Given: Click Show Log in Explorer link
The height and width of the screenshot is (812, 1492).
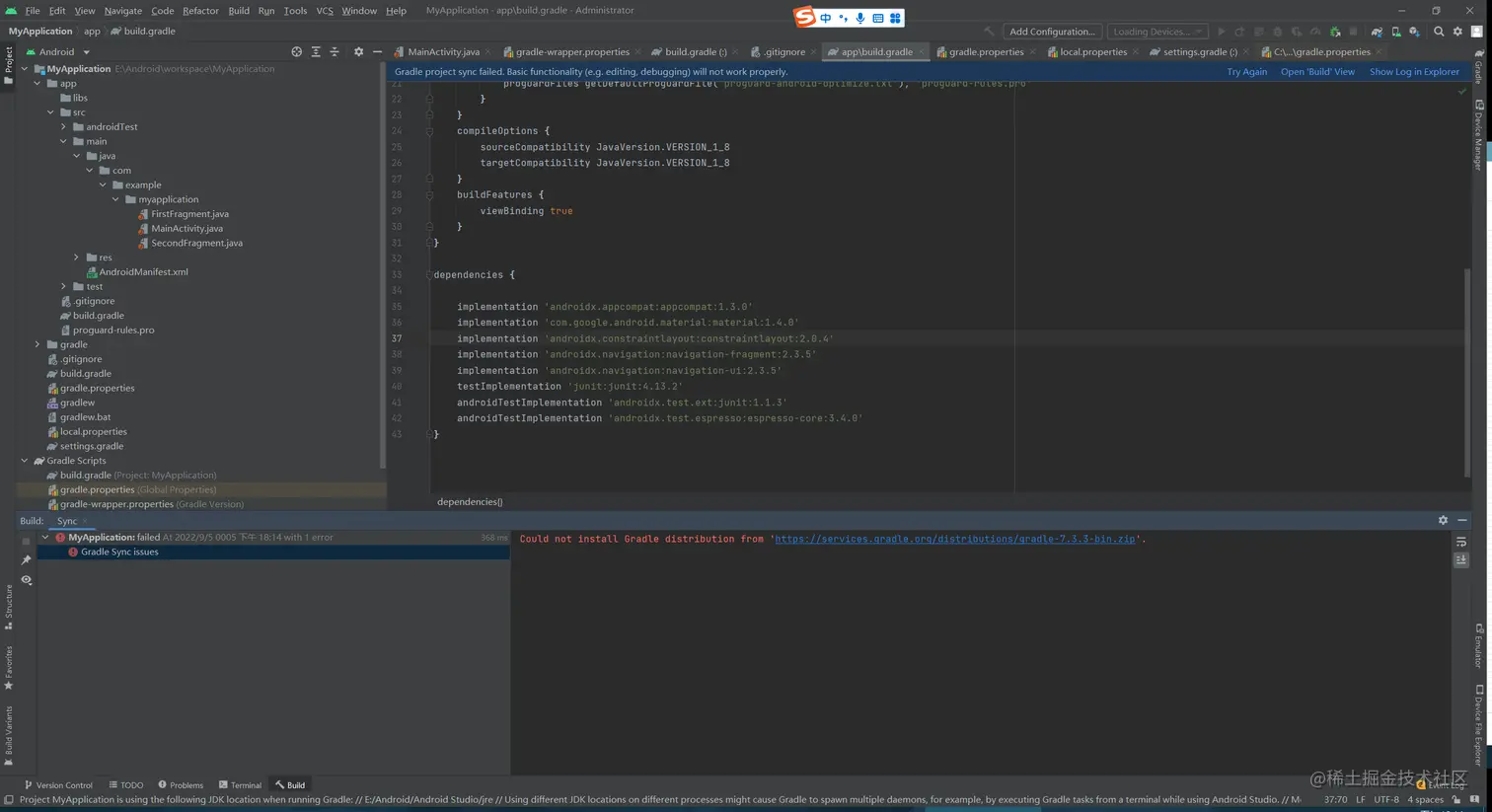Looking at the screenshot, I should pyautogui.click(x=1414, y=72).
